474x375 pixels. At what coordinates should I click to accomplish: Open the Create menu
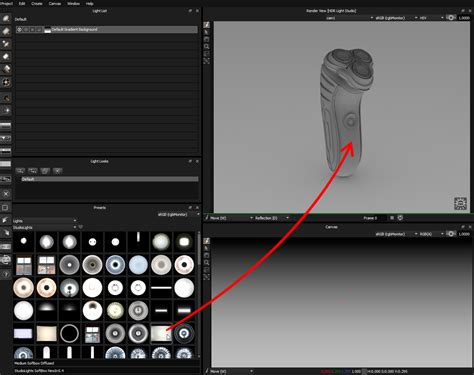[37, 4]
